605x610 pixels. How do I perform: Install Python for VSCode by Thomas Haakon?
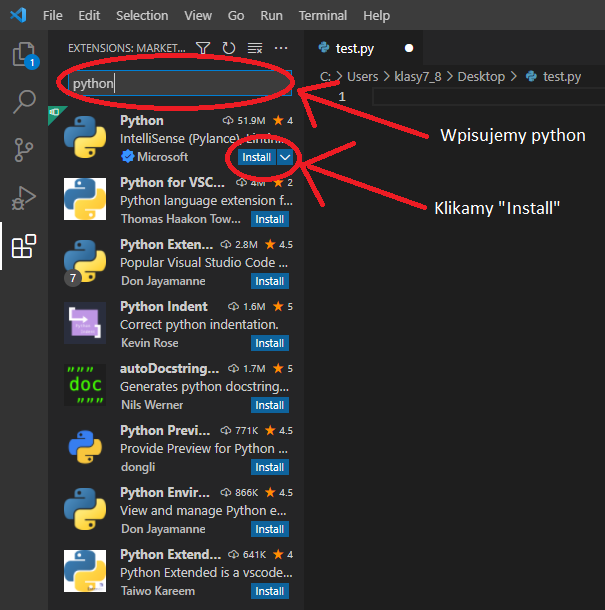[x=270, y=219]
